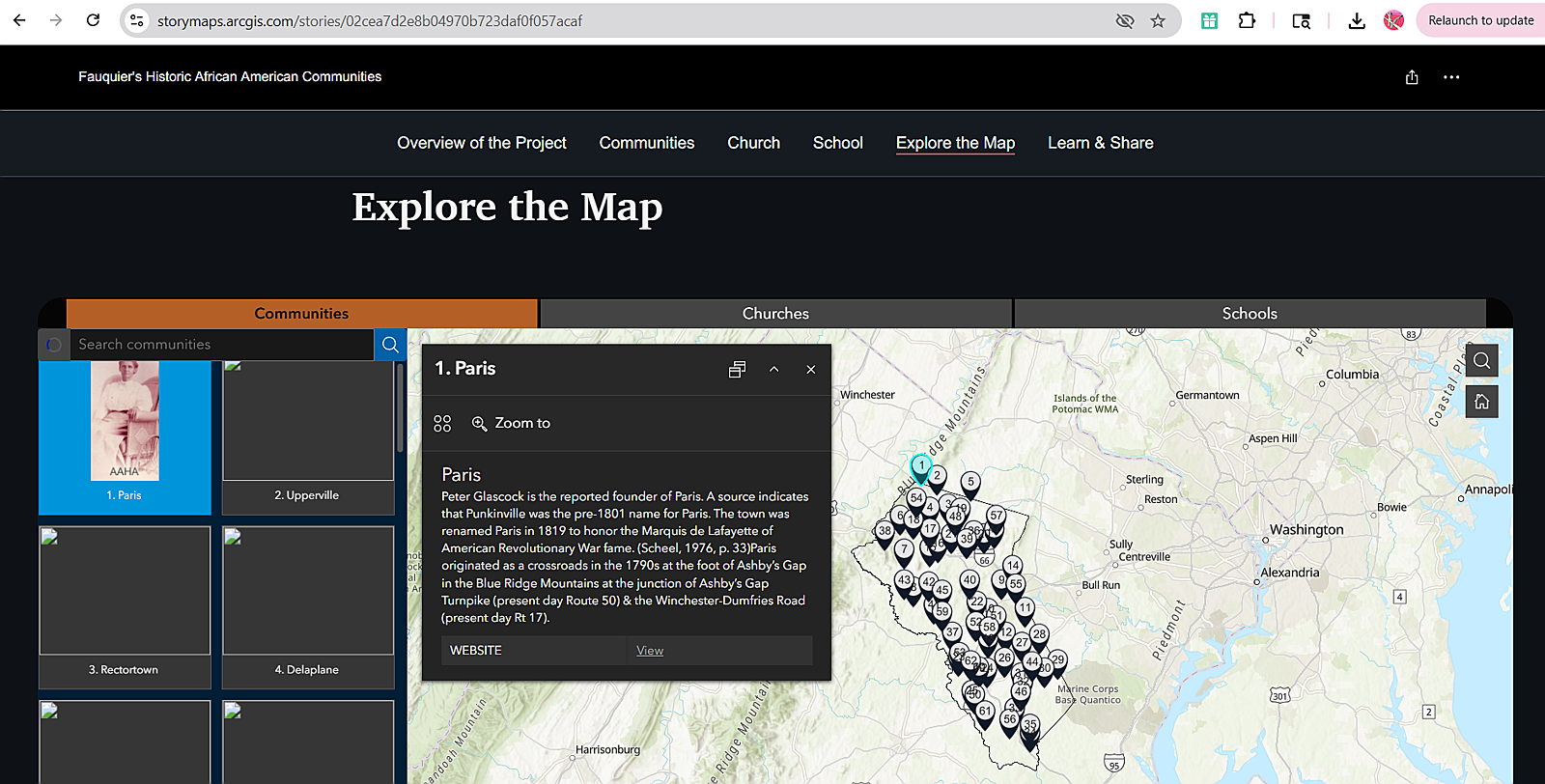Switch to the Churches tab

pyautogui.click(x=775, y=314)
